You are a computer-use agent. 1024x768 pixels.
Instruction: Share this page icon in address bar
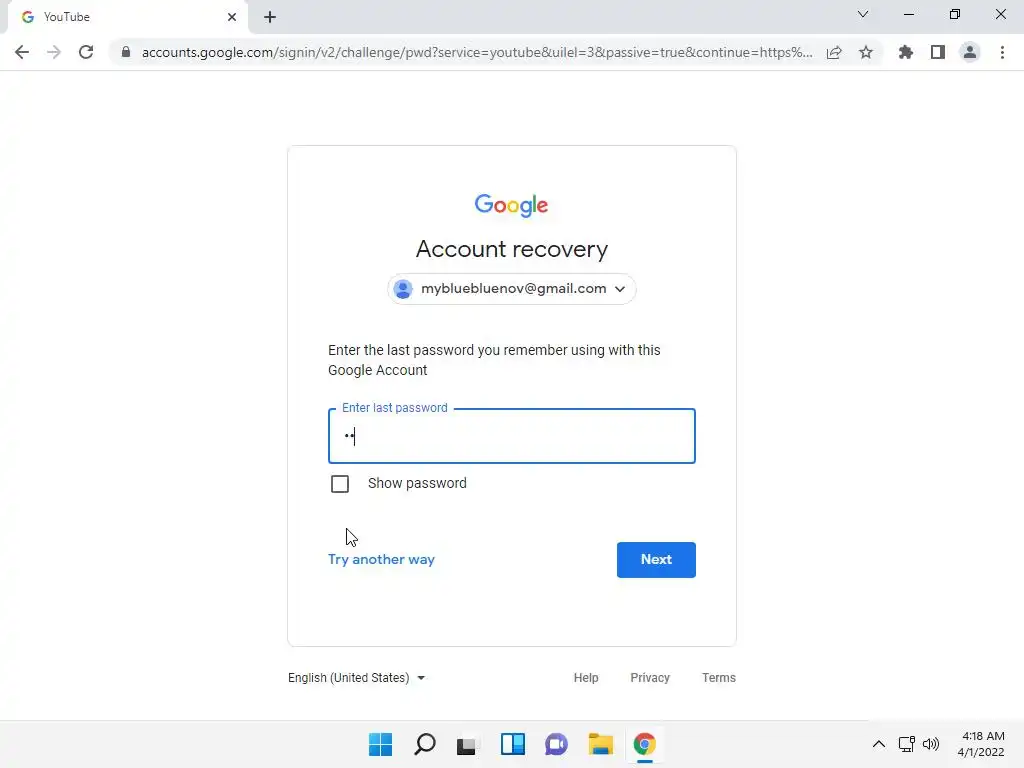(834, 52)
